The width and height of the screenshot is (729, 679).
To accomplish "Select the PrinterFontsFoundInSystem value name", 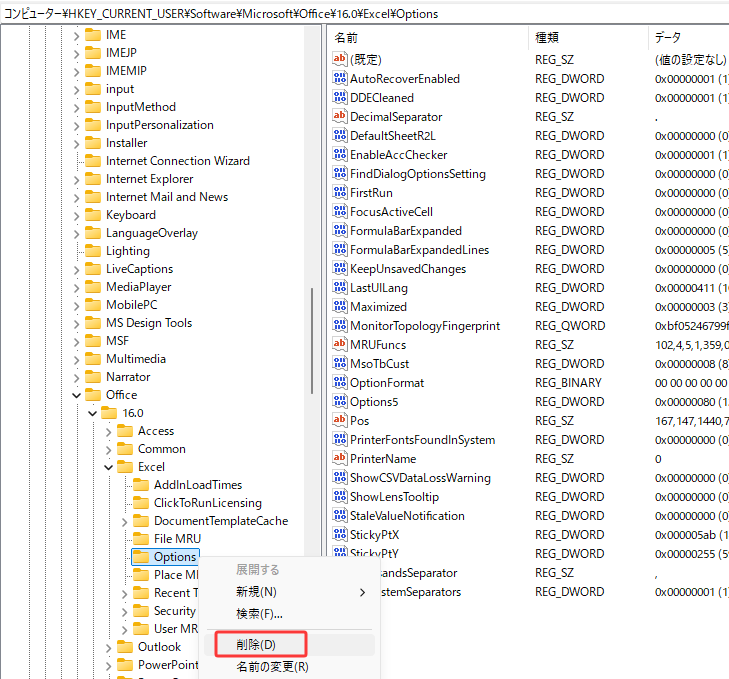I will [x=422, y=439].
